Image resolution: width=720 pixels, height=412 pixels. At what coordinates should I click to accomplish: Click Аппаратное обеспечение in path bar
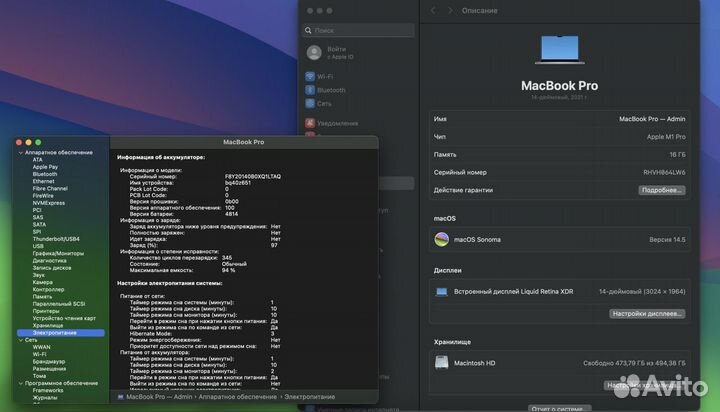pyautogui.click(x=237, y=397)
